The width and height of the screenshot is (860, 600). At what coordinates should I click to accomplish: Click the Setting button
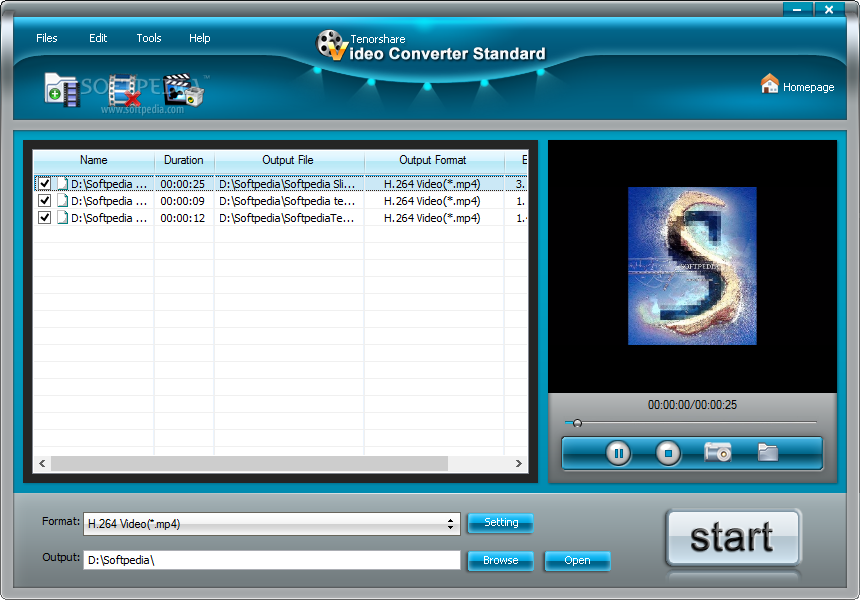(501, 523)
